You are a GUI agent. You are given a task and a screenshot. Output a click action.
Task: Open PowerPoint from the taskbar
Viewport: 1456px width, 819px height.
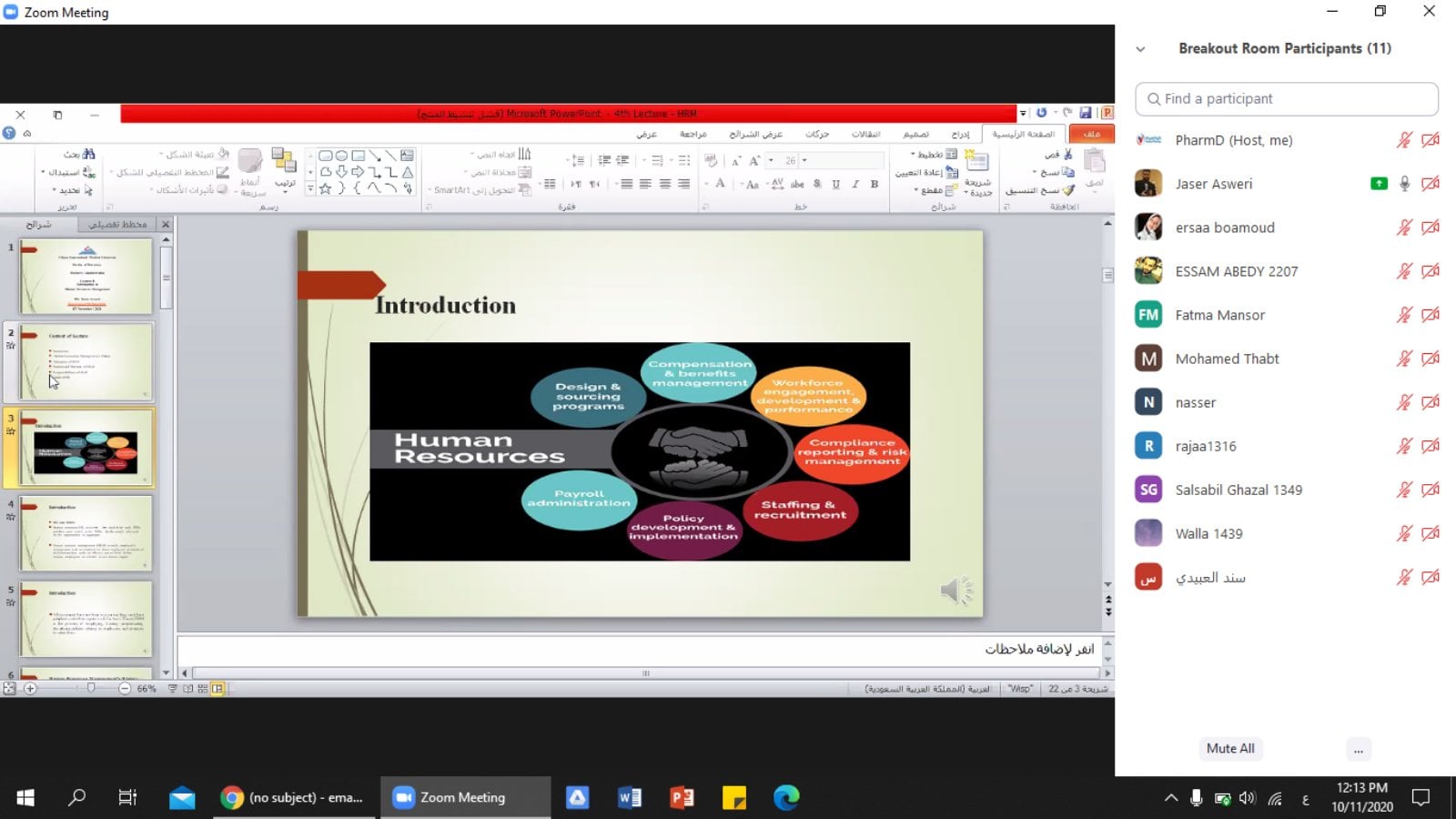[x=682, y=798]
